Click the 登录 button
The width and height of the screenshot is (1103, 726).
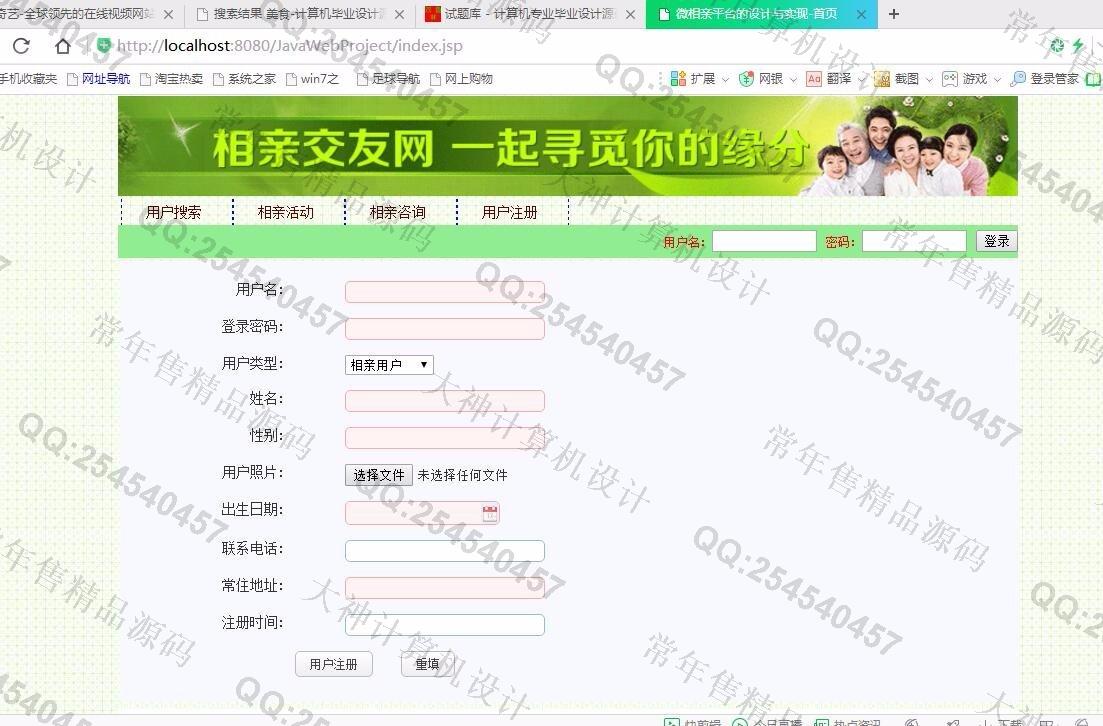click(996, 241)
